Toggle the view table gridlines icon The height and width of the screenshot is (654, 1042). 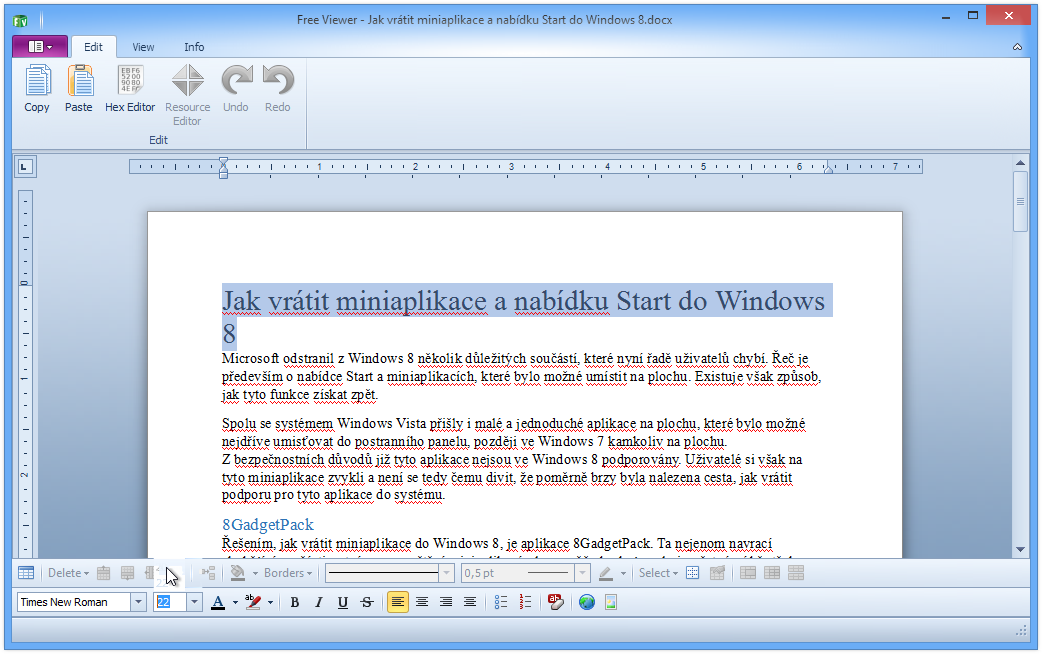[x=693, y=573]
